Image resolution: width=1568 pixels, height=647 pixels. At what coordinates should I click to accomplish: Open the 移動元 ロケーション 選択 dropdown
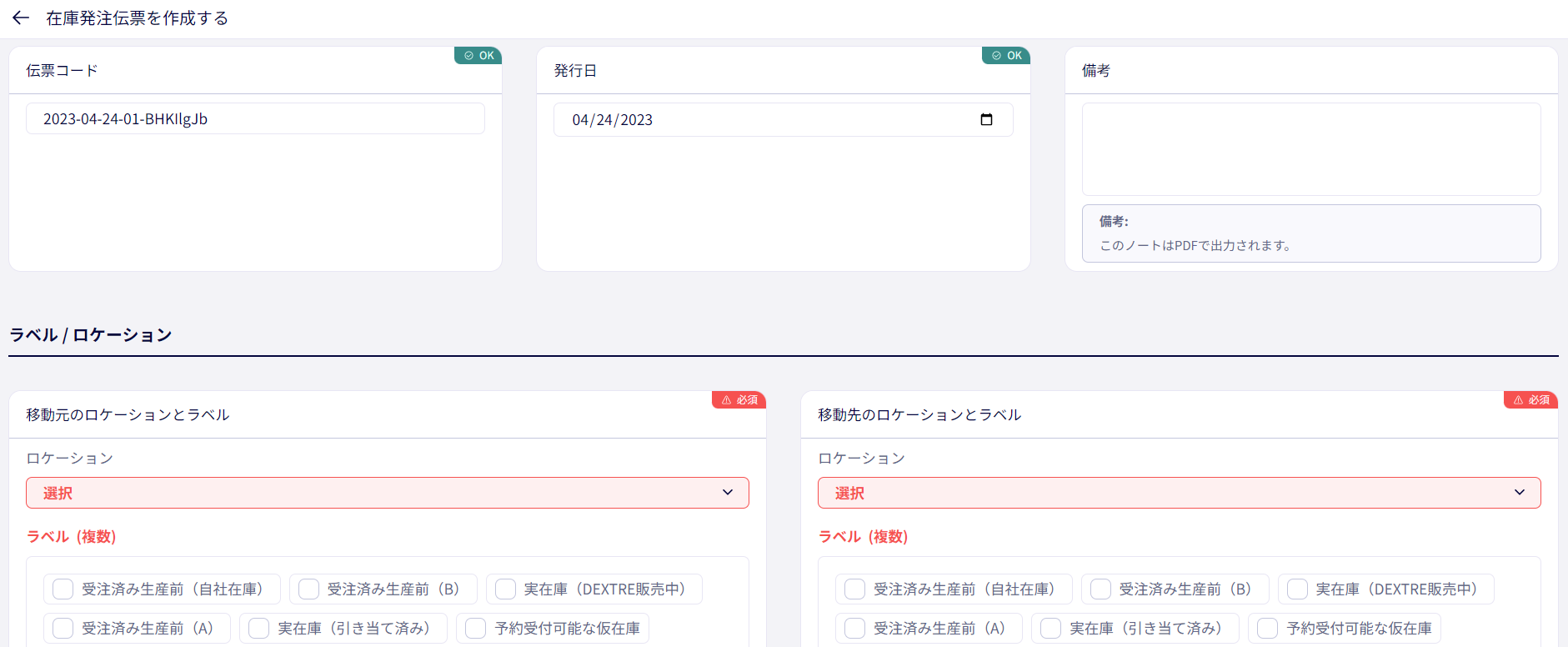click(388, 493)
